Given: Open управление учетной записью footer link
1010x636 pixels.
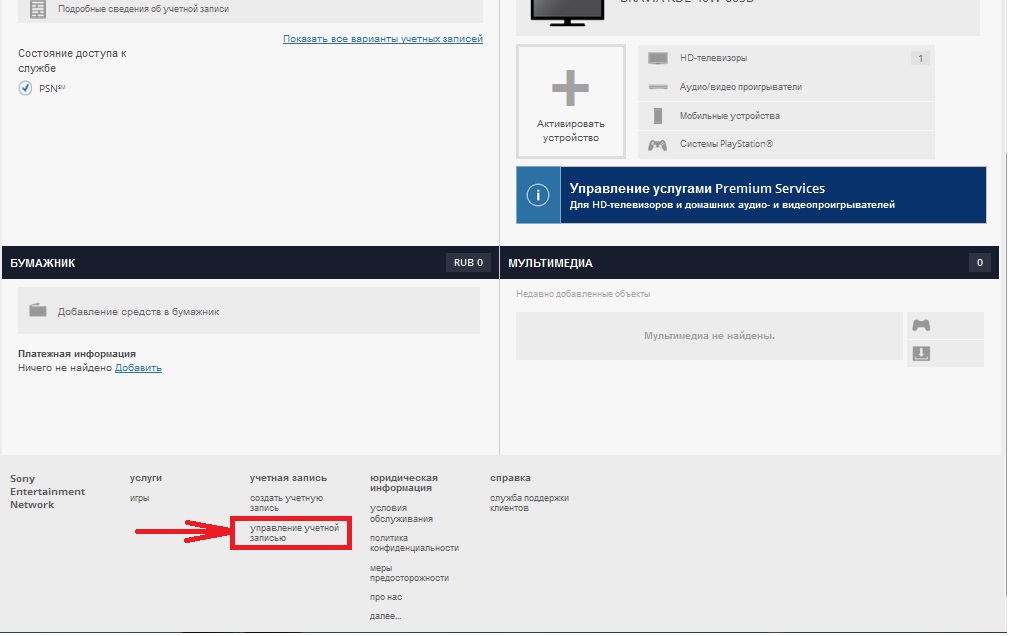Looking at the screenshot, I should 294,532.
